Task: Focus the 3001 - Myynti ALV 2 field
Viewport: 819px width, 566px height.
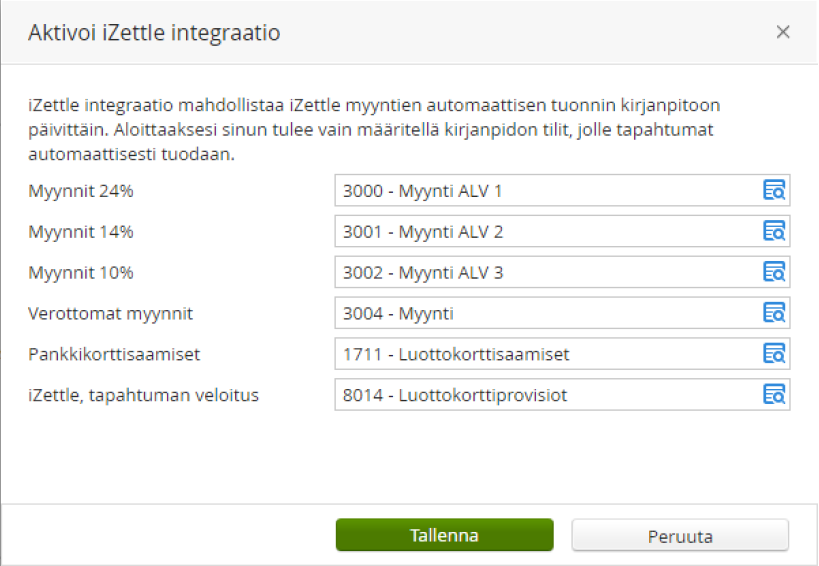Action: [x=562, y=231]
